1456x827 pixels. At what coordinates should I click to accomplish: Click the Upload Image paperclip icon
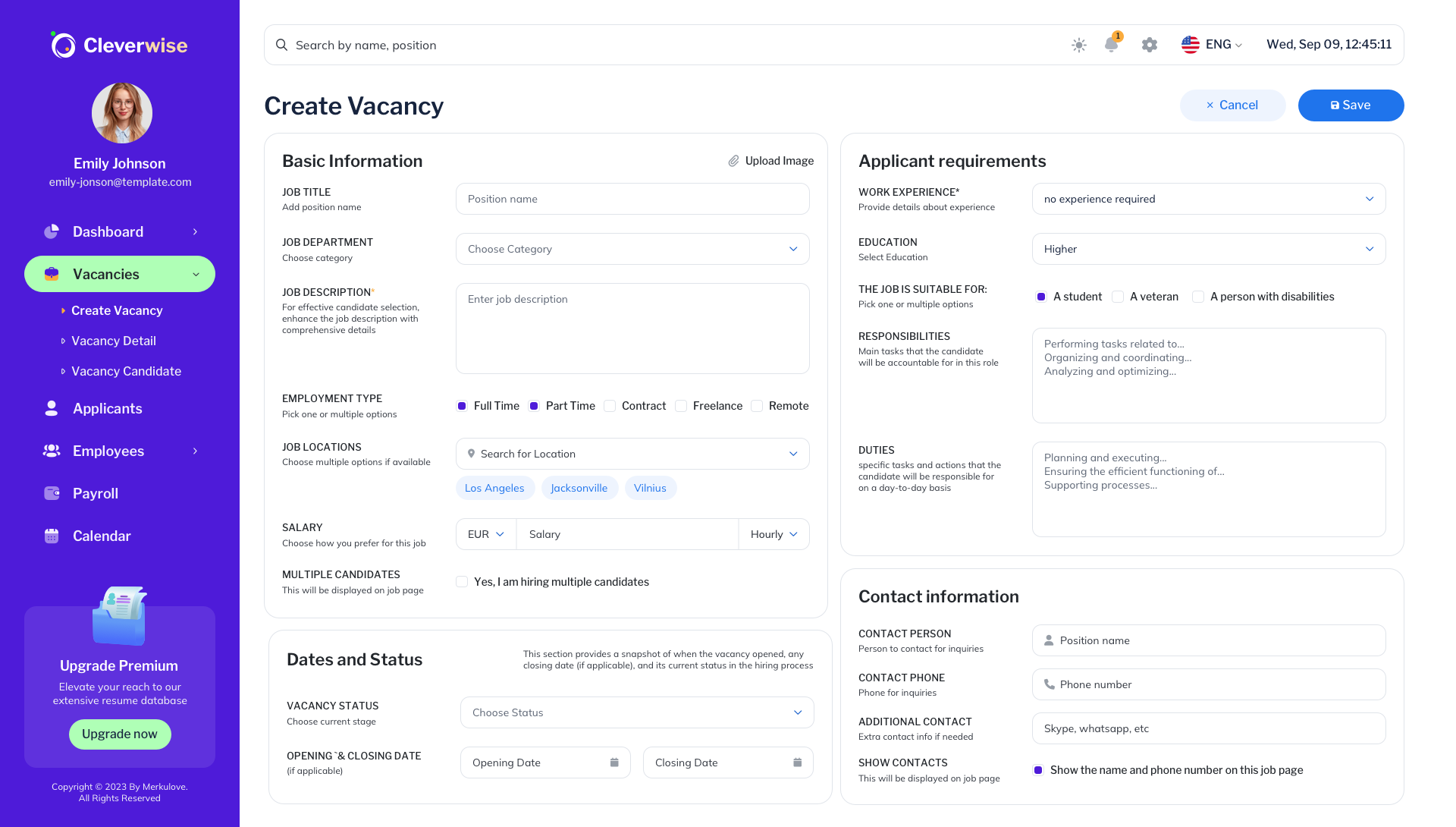[733, 161]
